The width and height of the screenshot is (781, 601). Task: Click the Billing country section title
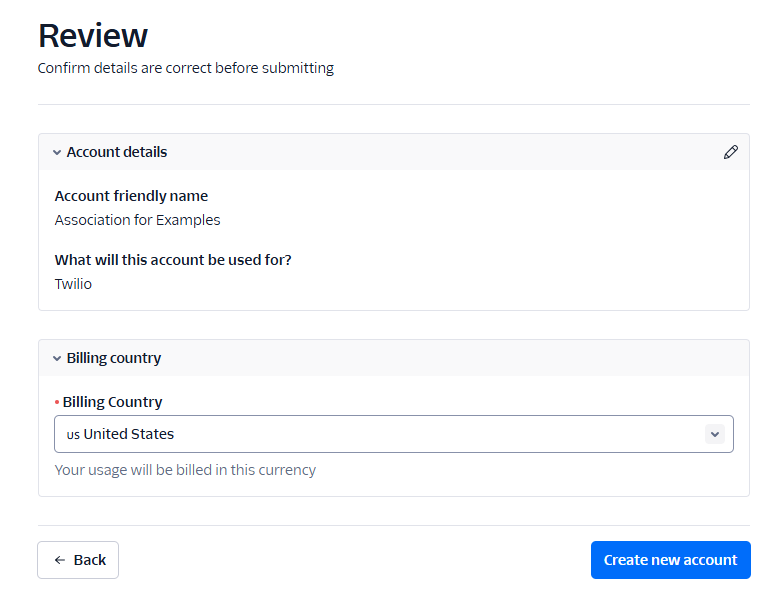point(114,358)
